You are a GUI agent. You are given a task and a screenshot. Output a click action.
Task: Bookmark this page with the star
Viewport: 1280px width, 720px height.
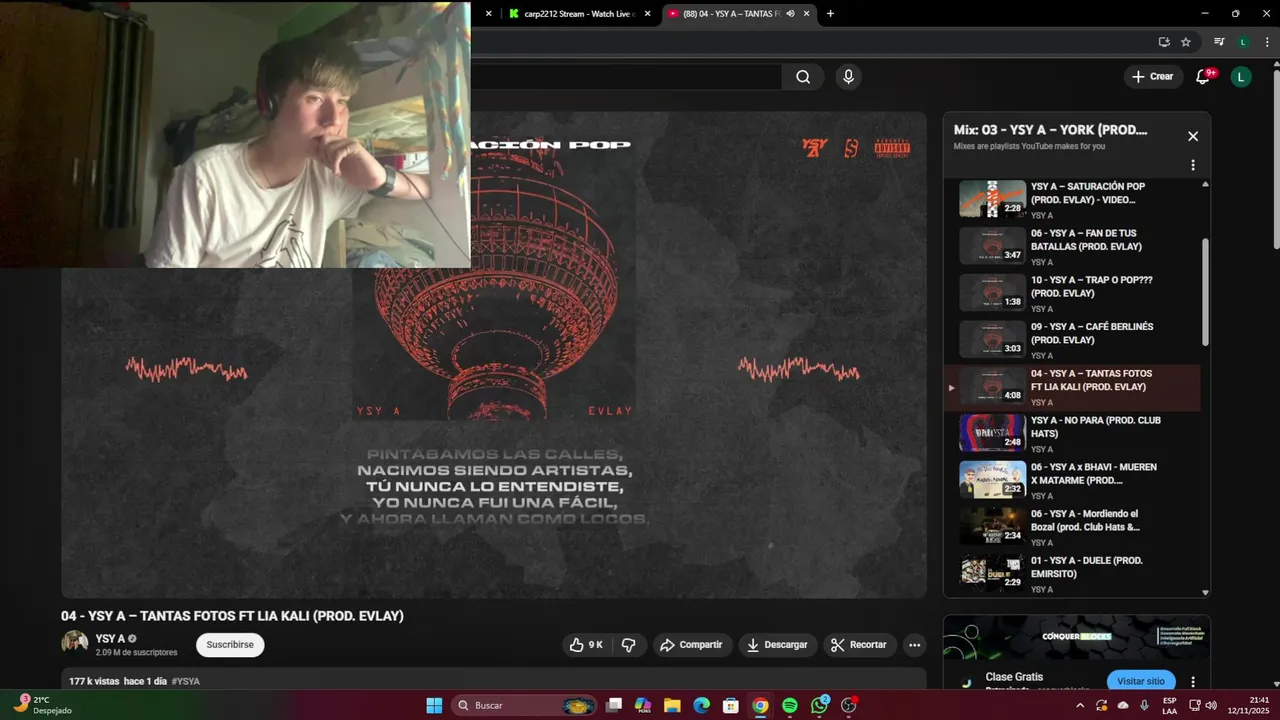pyautogui.click(x=1186, y=42)
